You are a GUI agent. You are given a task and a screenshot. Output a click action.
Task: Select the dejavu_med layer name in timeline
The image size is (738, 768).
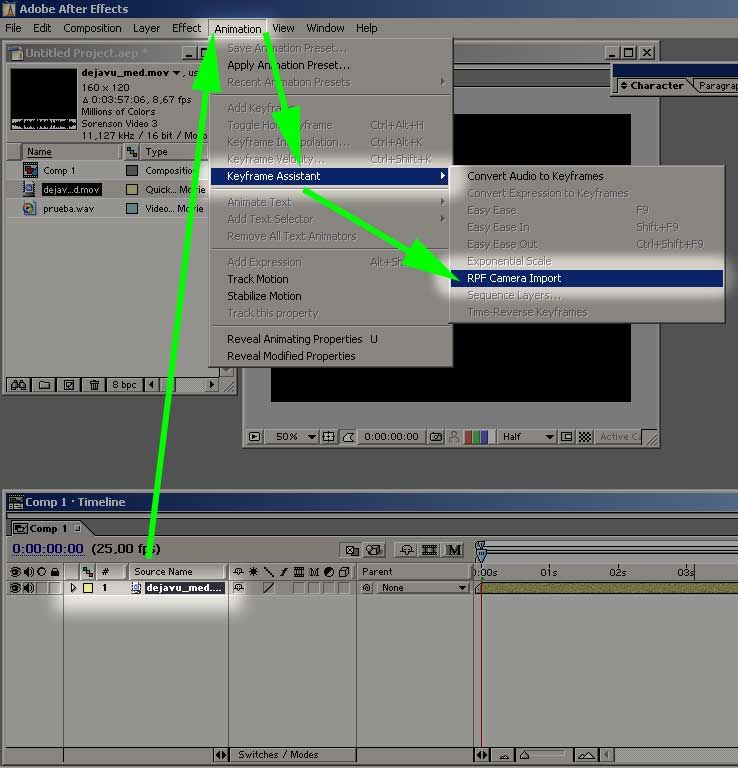185,588
